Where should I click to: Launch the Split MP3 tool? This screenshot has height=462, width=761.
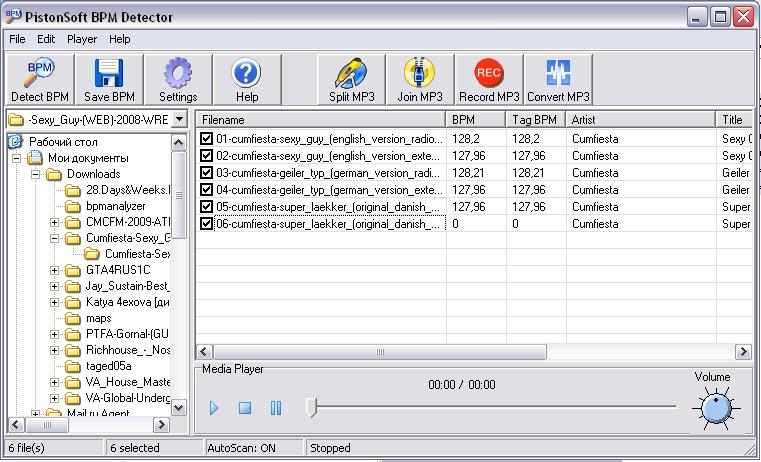(351, 80)
